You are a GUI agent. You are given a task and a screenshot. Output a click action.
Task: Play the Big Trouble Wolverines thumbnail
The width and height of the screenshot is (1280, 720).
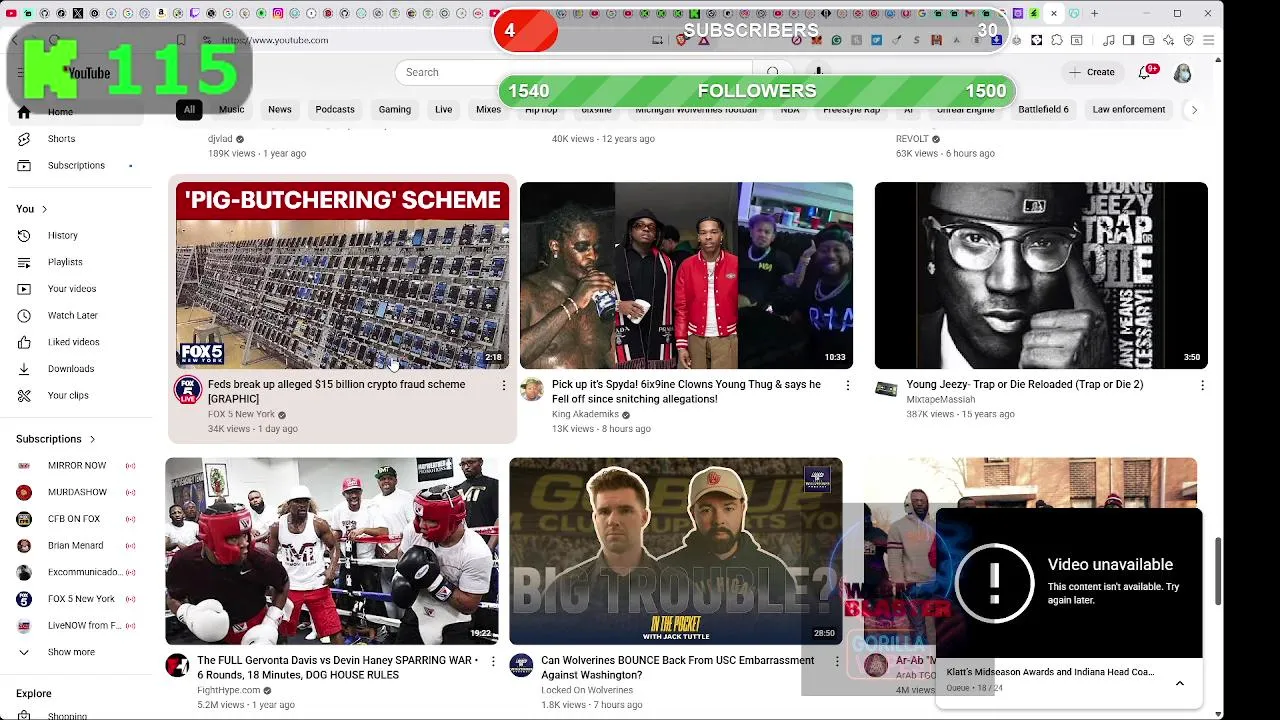coord(675,551)
